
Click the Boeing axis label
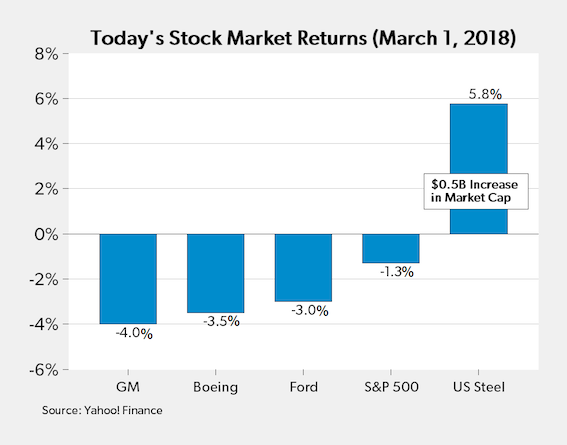[x=216, y=388]
